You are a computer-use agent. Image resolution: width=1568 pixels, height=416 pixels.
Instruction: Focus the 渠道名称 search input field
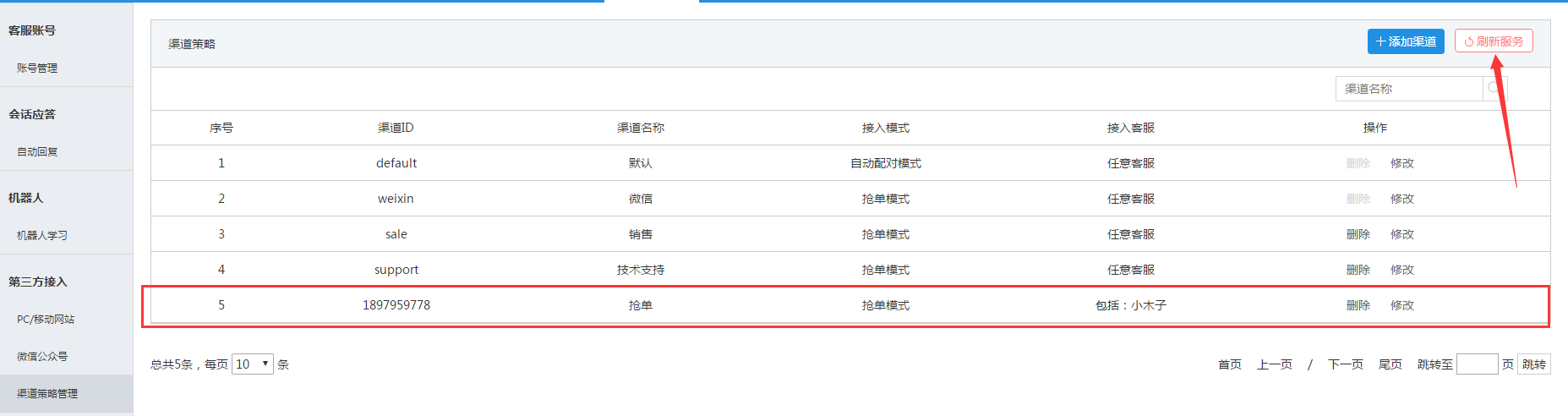point(1409,89)
